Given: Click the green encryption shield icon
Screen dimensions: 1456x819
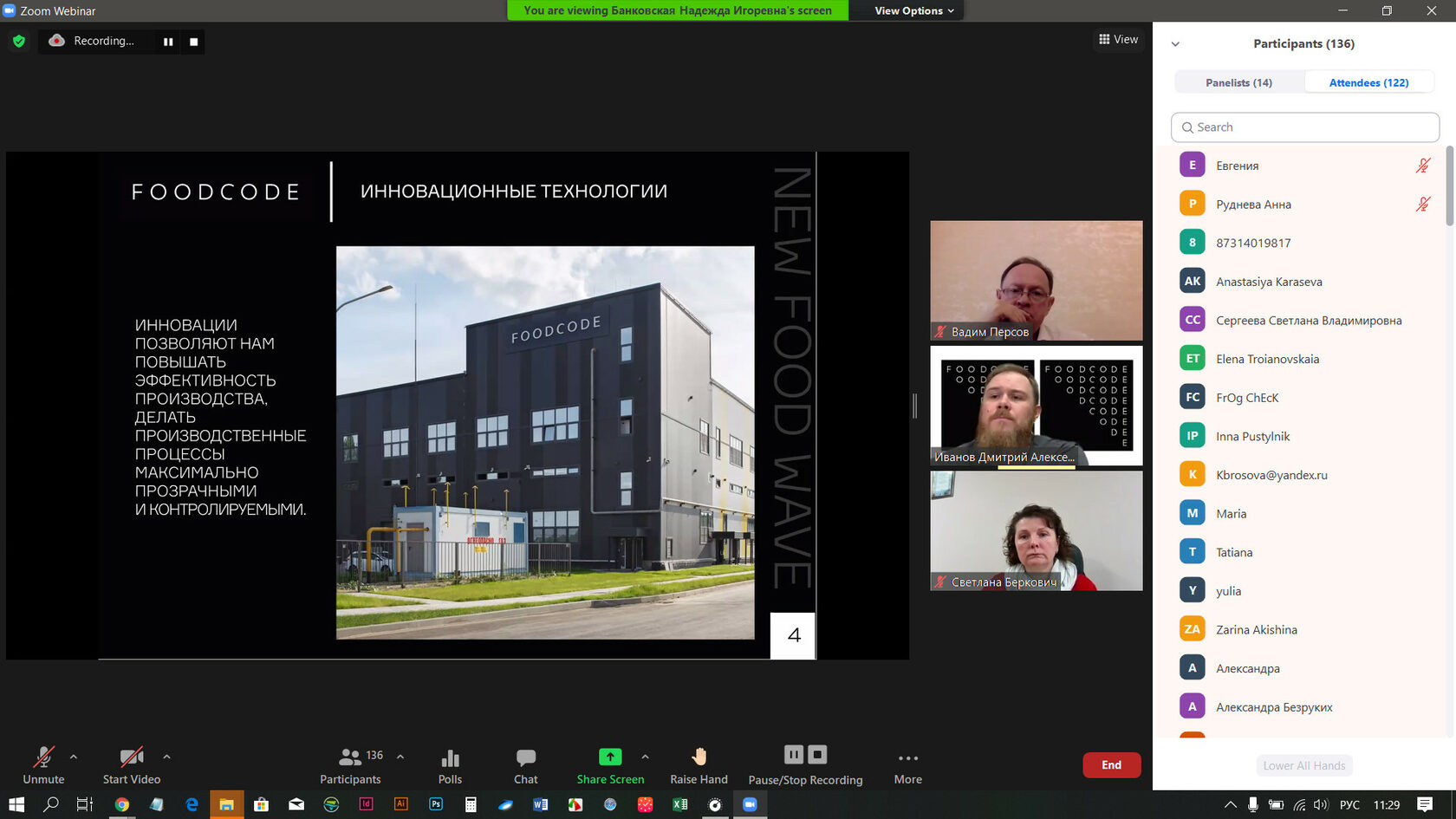Looking at the screenshot, I should 19,41.
